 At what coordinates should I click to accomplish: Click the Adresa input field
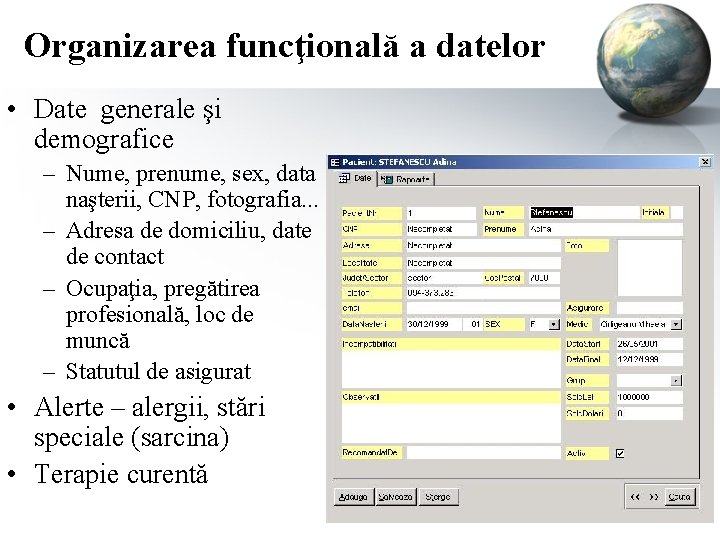(483, 246)
